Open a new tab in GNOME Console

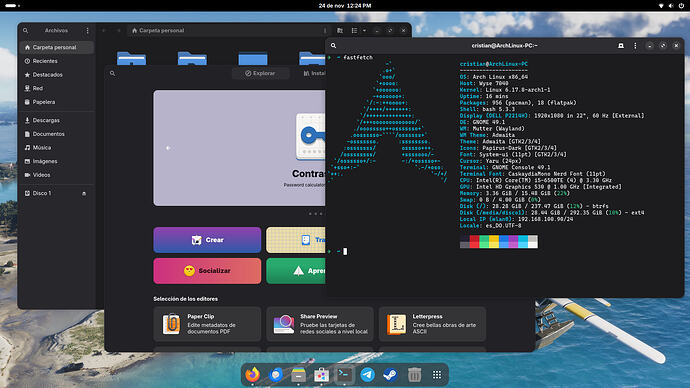(x=620, y=45)
